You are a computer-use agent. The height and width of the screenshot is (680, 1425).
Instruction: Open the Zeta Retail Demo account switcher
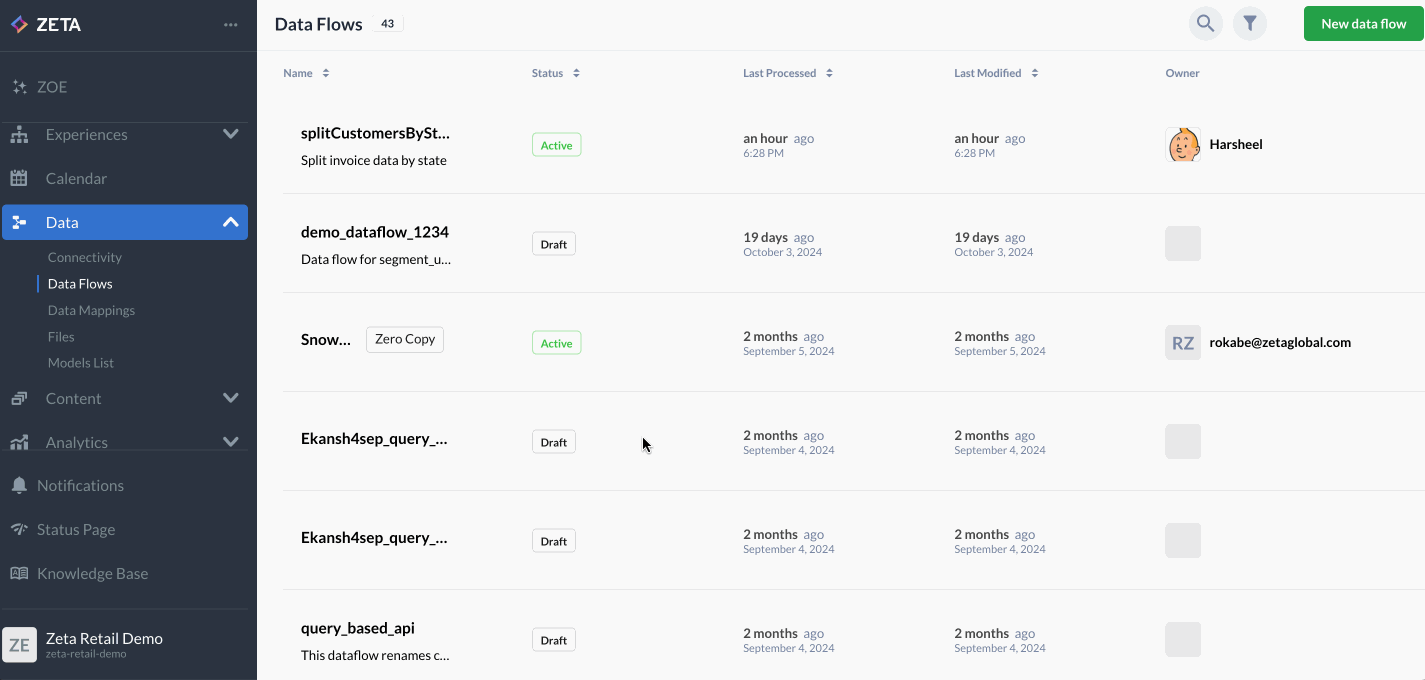pyautogui.click(x=104, y=644)
